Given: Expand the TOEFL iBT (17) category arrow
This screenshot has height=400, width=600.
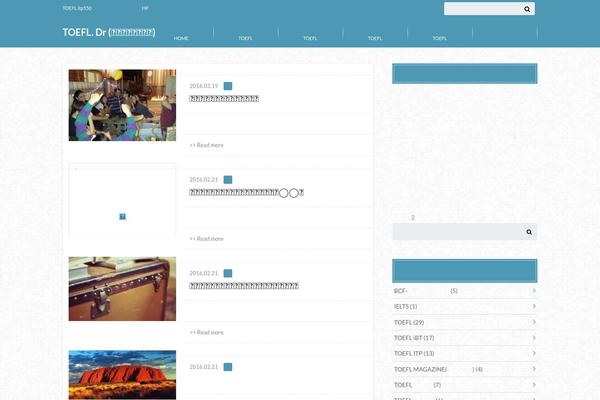Looking at the screenshot, I should (534, 338).
